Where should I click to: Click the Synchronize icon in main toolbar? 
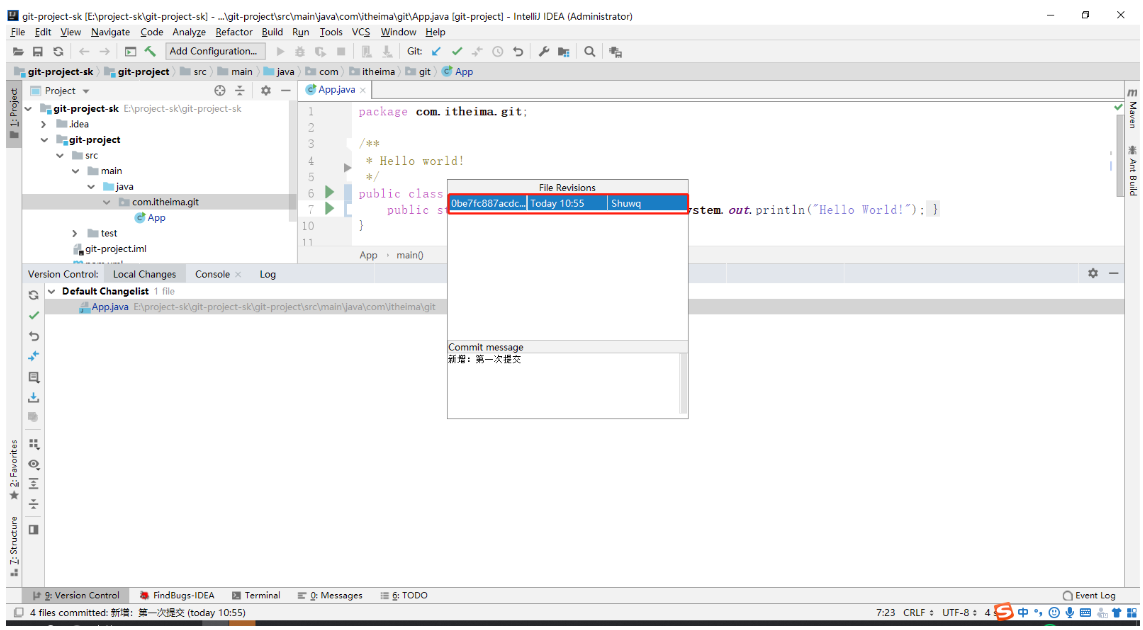[x=58, y=52]
